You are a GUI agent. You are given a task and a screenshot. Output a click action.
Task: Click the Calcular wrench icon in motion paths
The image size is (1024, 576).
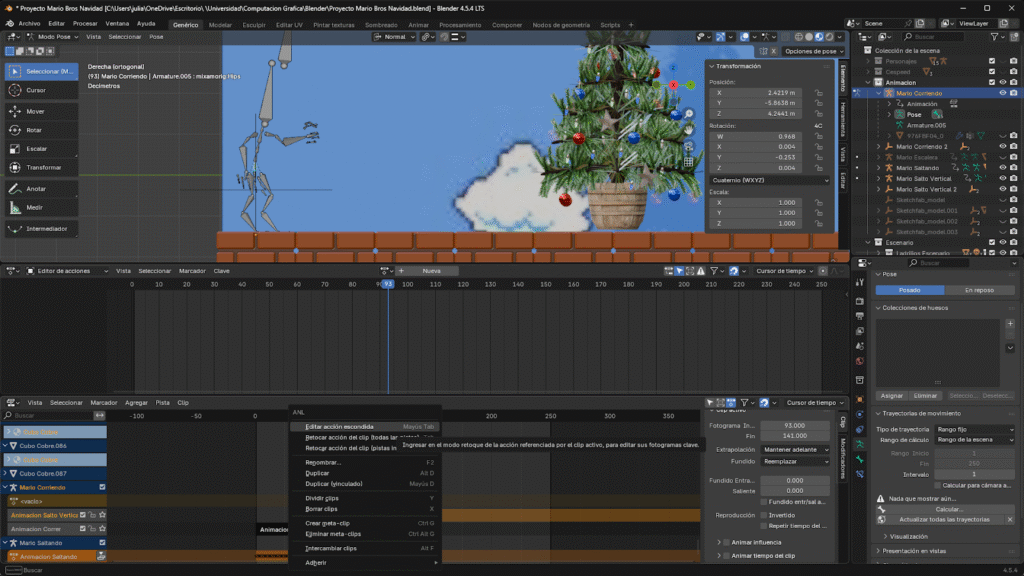click(x=881, y=509)
